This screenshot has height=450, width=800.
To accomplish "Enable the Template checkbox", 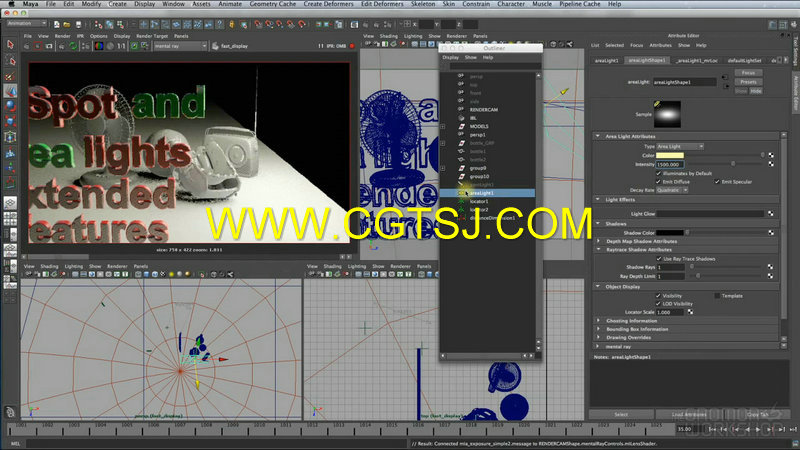I will pyautogui.click(x=717, y=296).
